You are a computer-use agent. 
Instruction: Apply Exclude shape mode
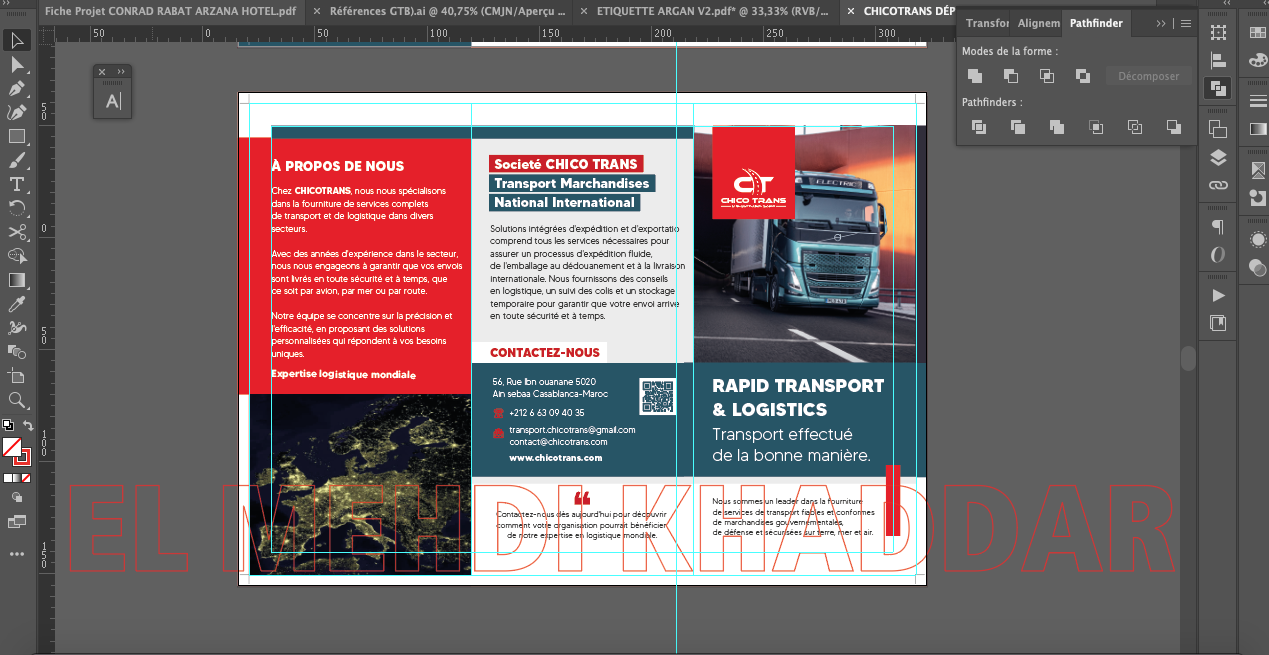tap(1083, 76)
